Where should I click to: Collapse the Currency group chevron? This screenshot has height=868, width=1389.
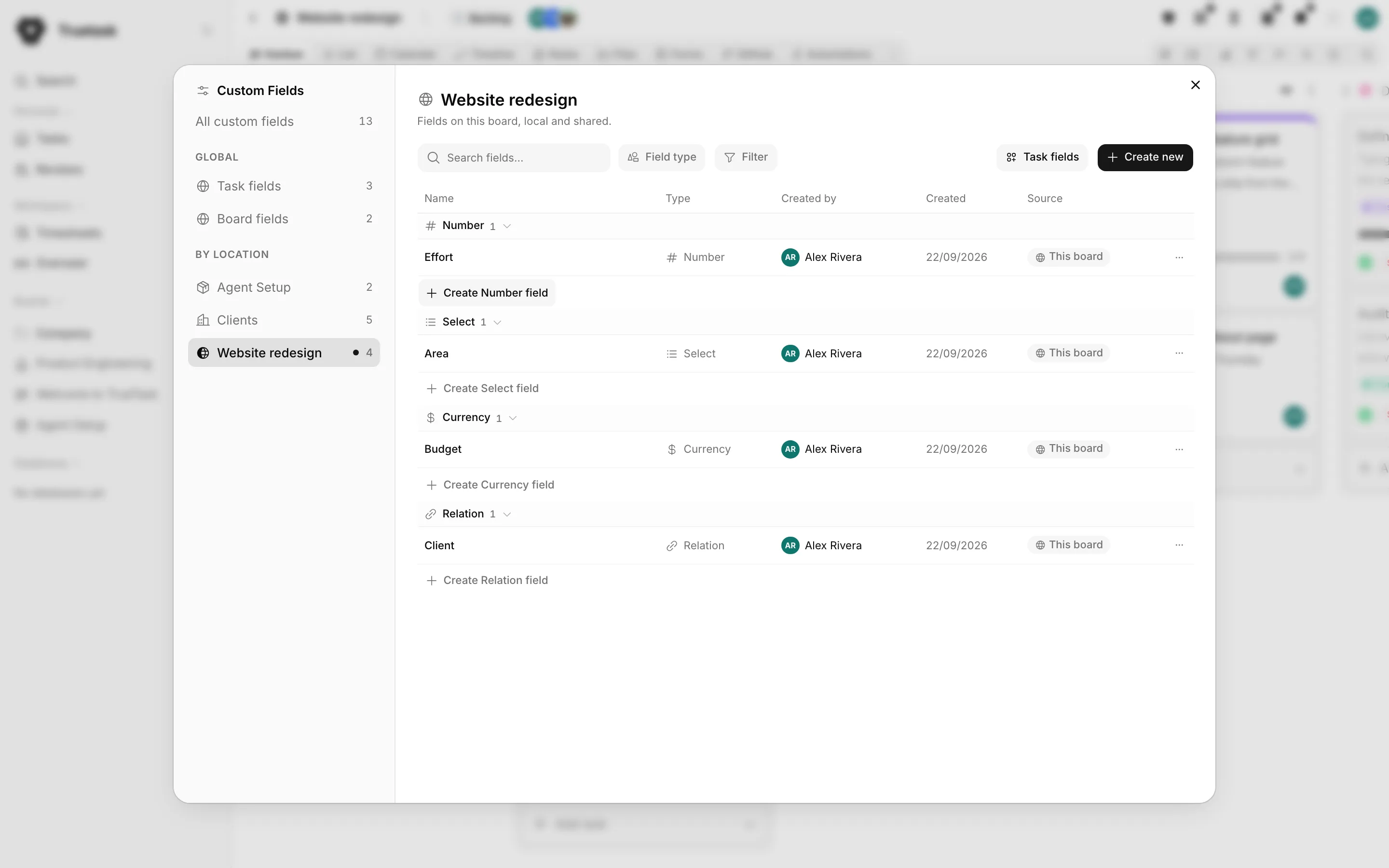click(x=513, y=418)
